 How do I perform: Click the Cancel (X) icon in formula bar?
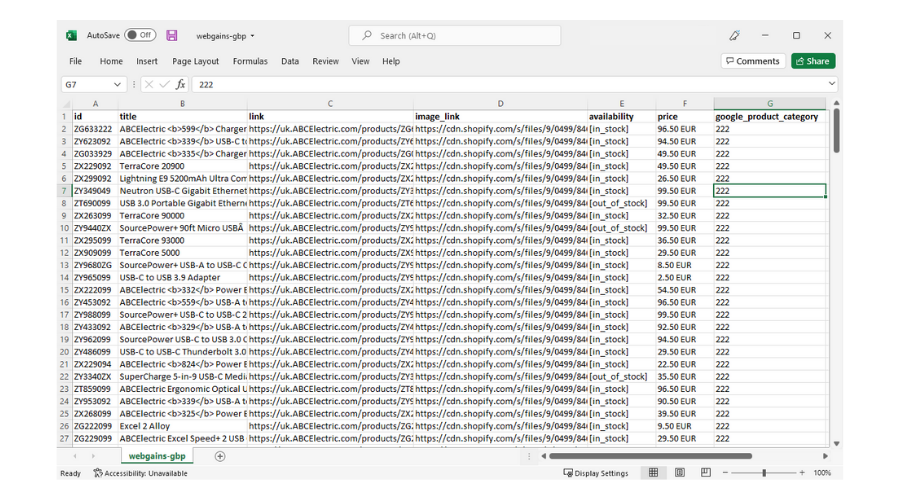point(149,84)
